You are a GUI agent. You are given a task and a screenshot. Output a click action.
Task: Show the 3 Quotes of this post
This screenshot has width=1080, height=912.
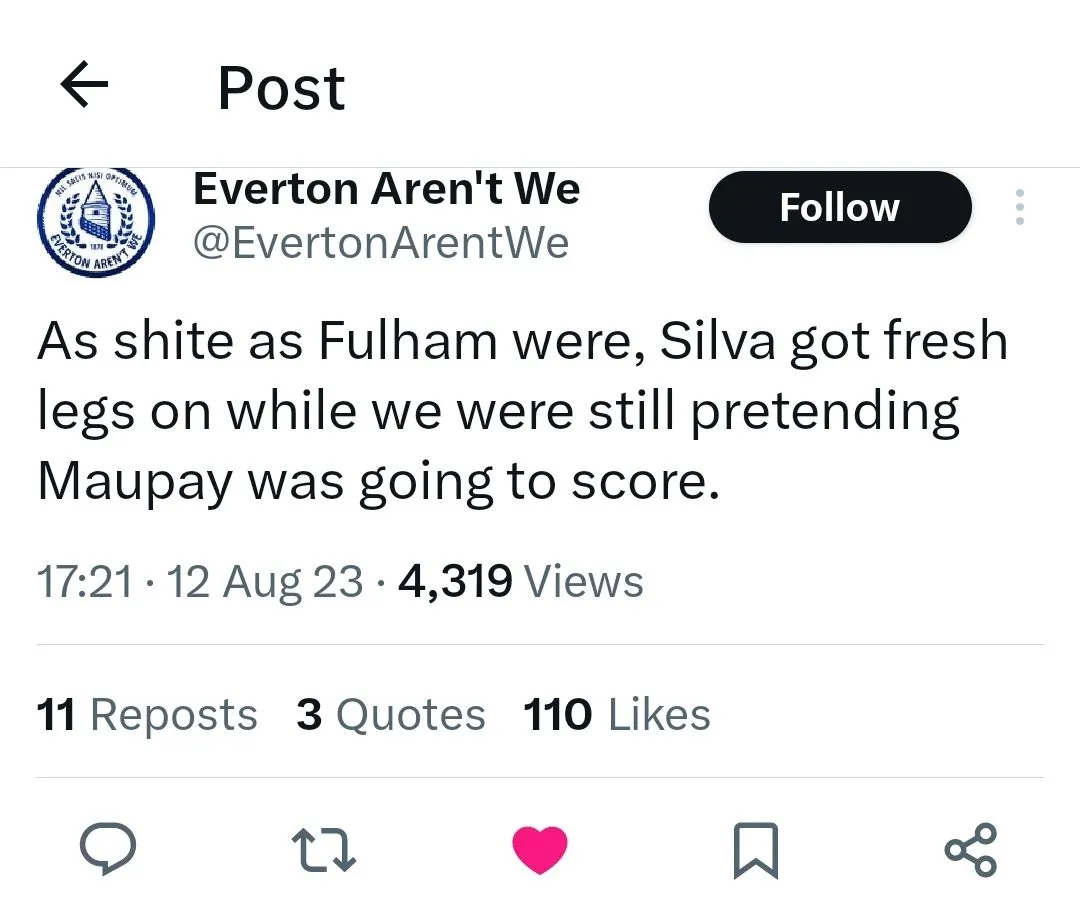[390, 715]
